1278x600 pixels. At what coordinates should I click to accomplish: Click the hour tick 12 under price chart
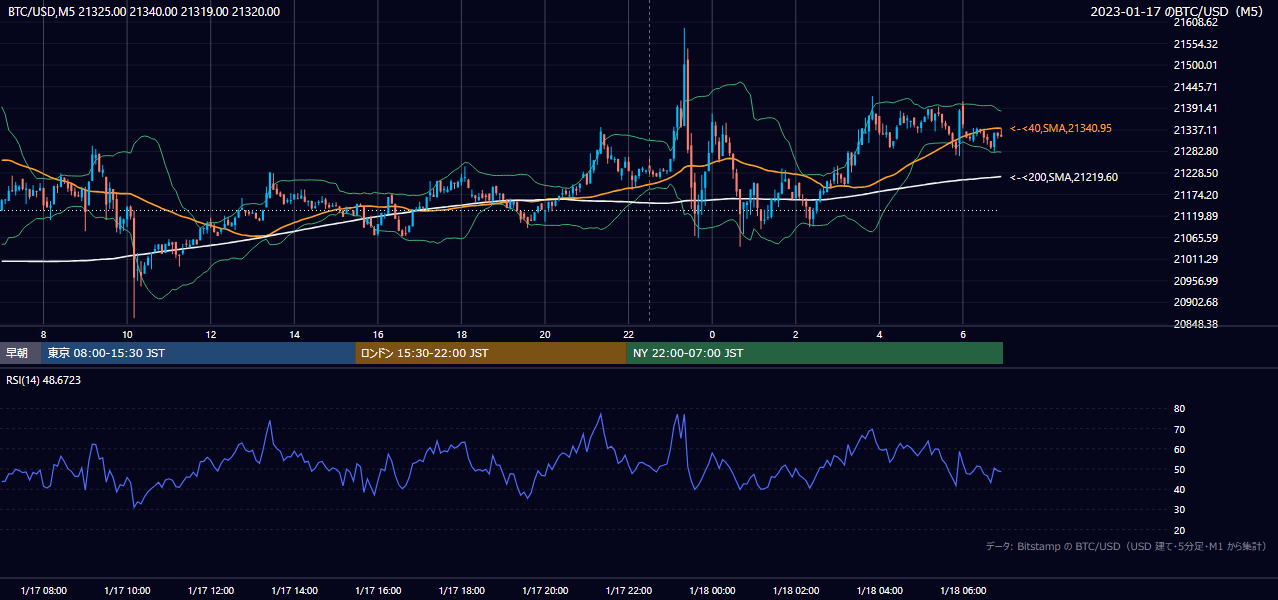(x=210, y=334)
